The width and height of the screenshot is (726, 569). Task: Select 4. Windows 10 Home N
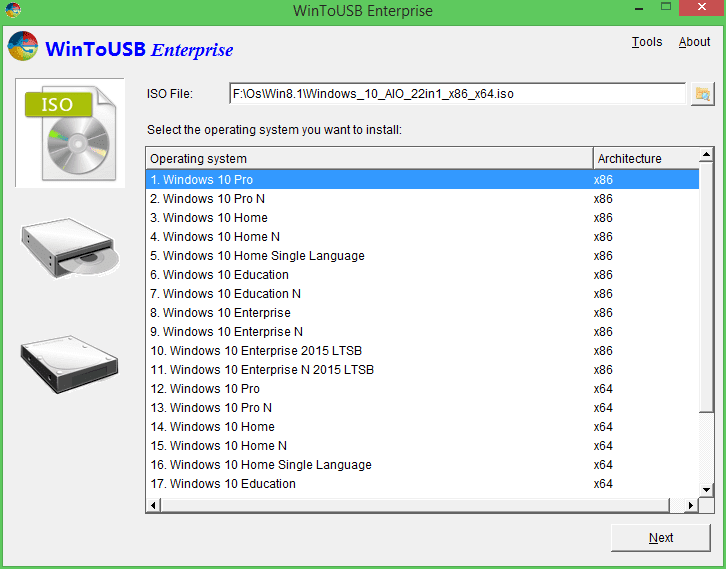[422, 237]
